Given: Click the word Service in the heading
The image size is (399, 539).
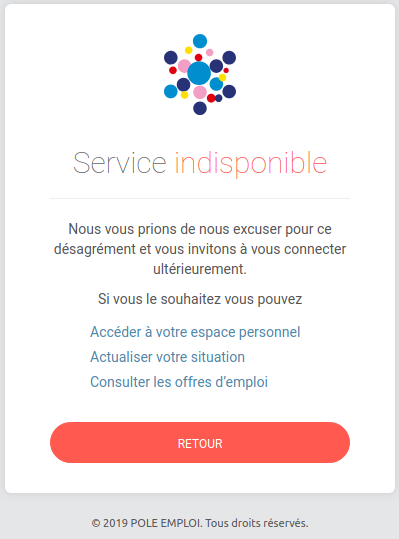Looking at the screenshot, I should tap(120, 163).
